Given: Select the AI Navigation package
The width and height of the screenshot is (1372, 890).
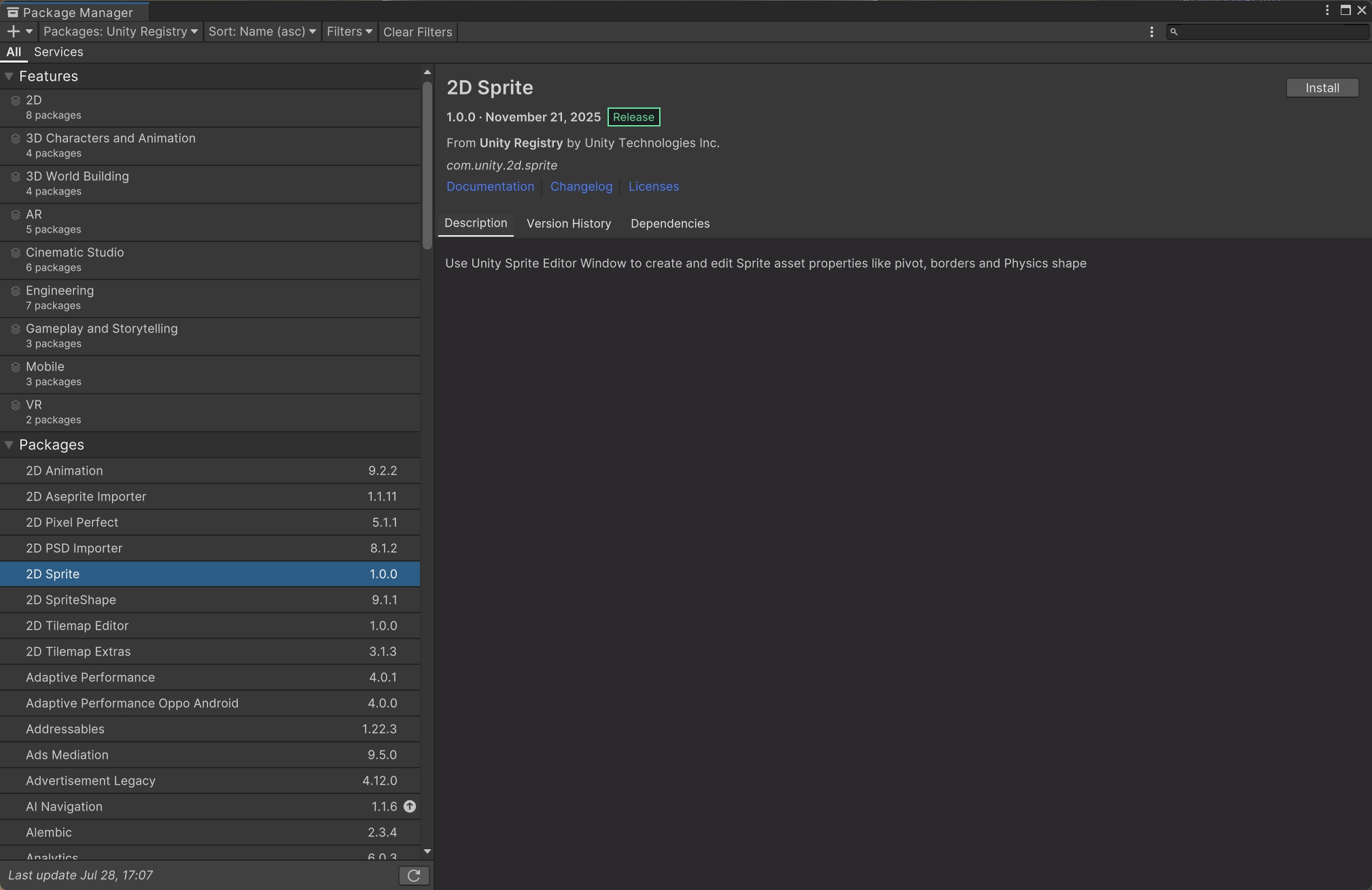Looking at the screenshot, I should [x=210, y=806].
